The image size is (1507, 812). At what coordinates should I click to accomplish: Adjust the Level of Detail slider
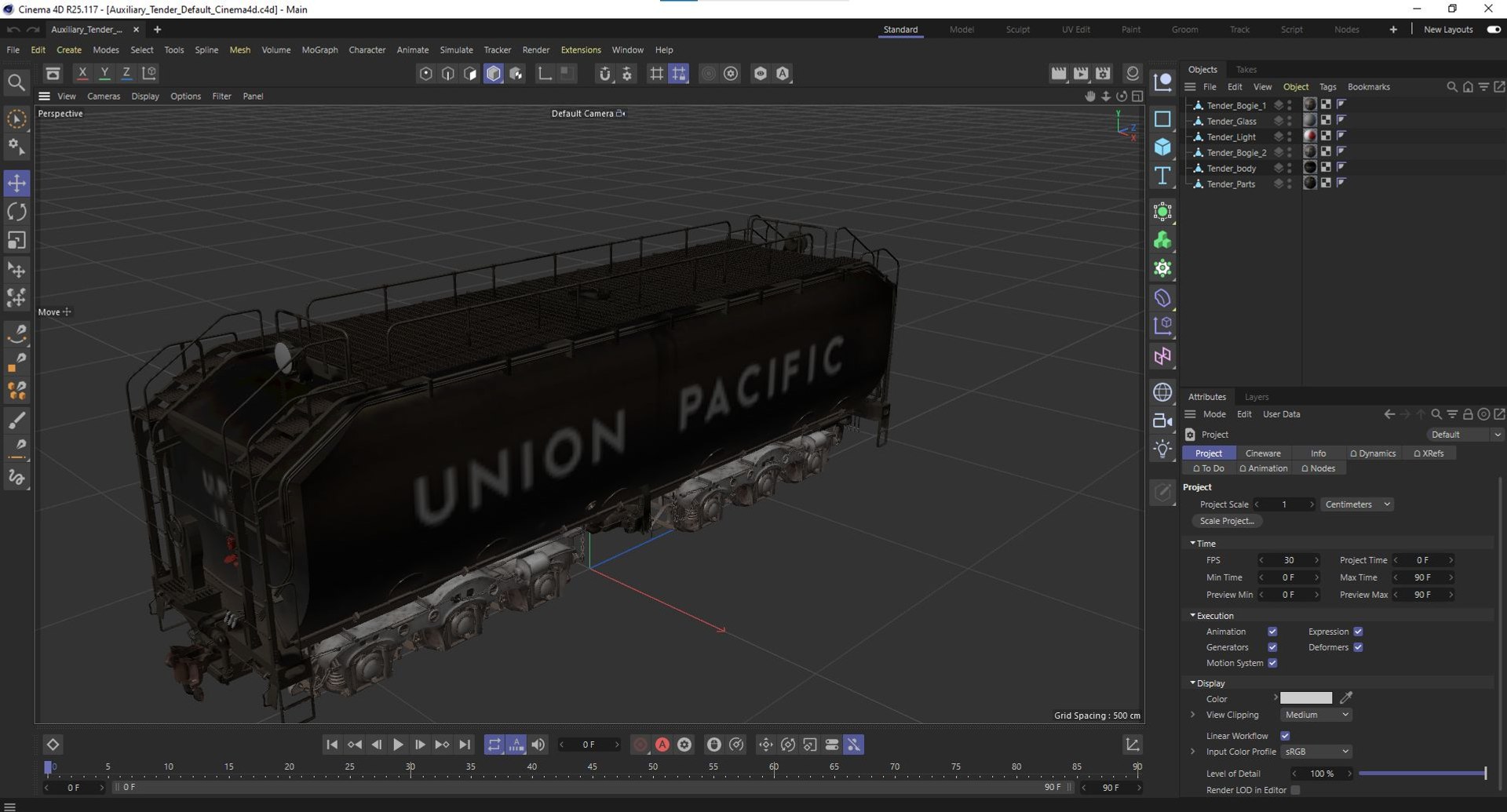[x=1422, y=774]
